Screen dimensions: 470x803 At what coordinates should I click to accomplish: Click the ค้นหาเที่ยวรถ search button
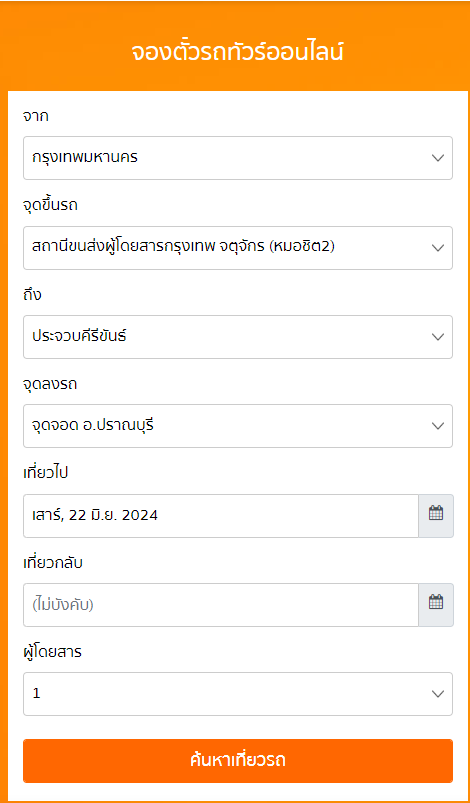pyautogui.click(x=238, y=761)
